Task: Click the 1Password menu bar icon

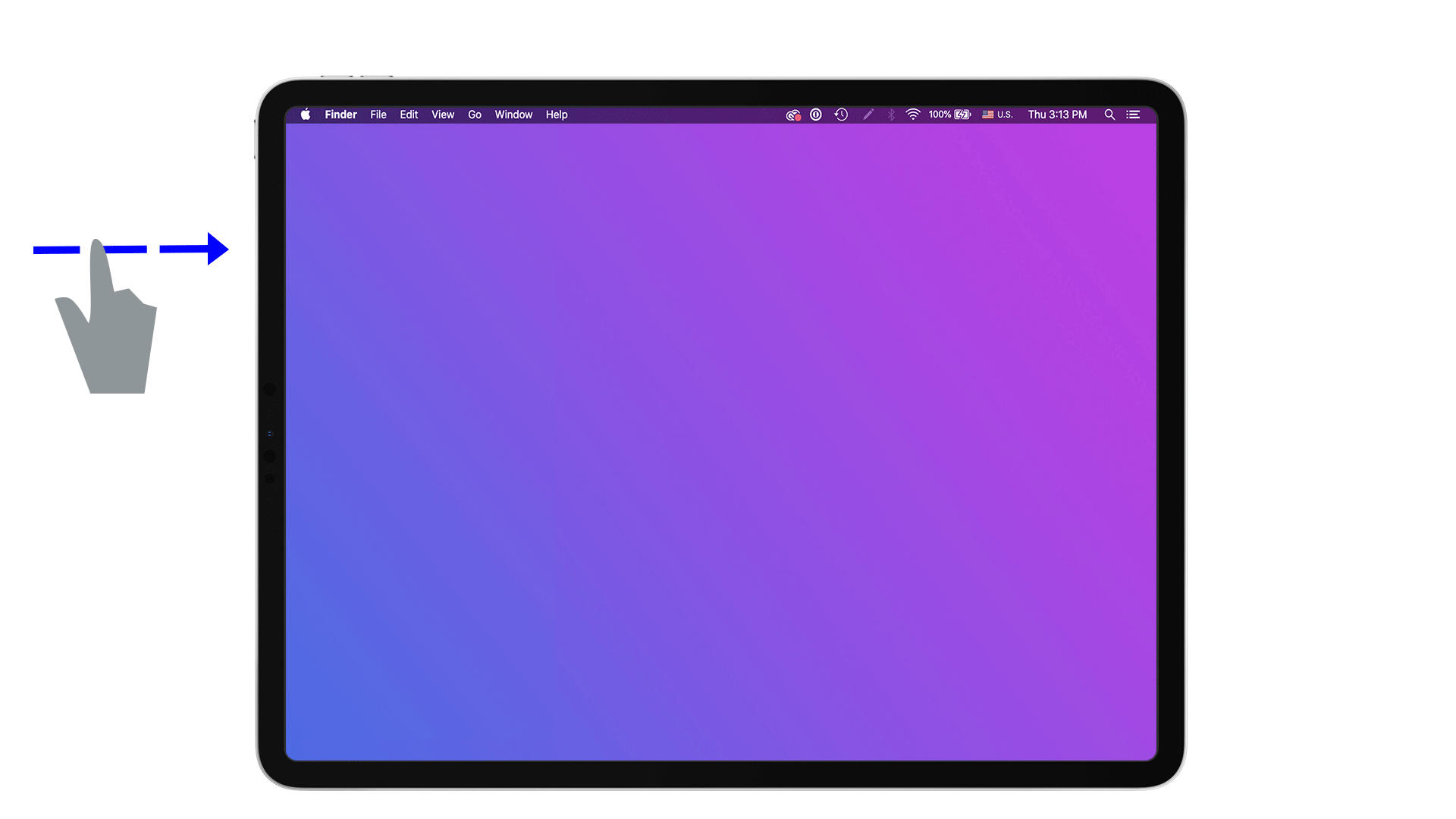Action: [815, 115]
